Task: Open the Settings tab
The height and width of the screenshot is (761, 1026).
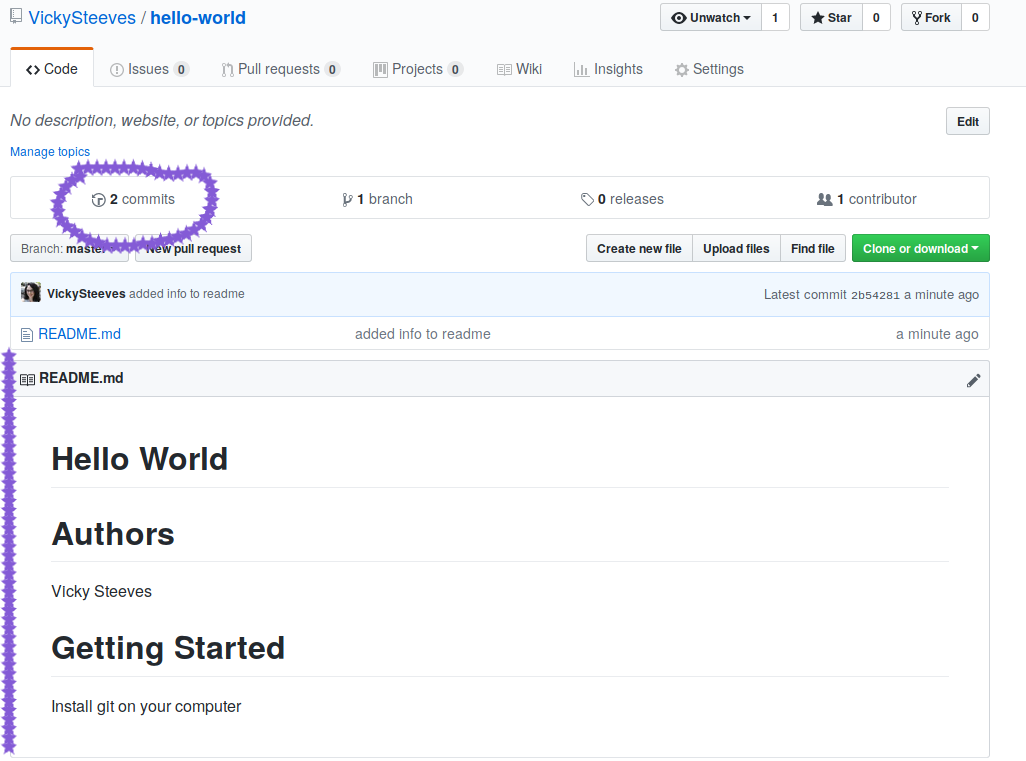Action: tap(709, 69)
